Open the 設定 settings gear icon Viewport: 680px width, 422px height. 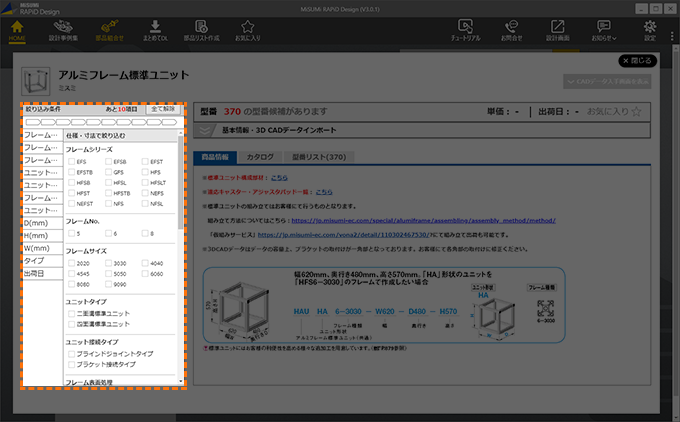point(651,30)
